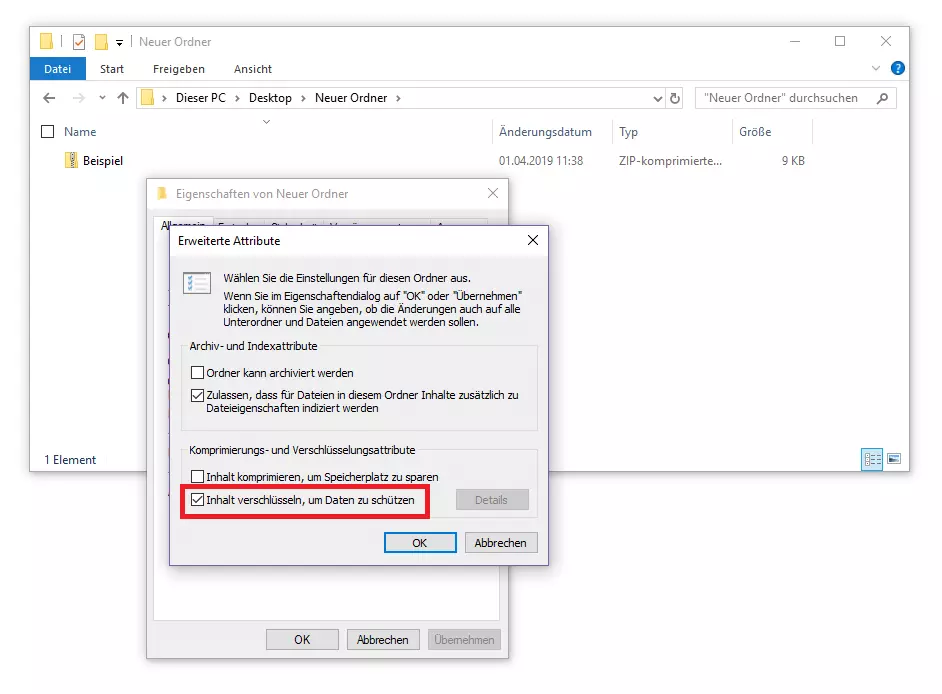Click the new folder quick access icon
The width and height of the screenshot is (942, 694).
click(x=102, y=41)
